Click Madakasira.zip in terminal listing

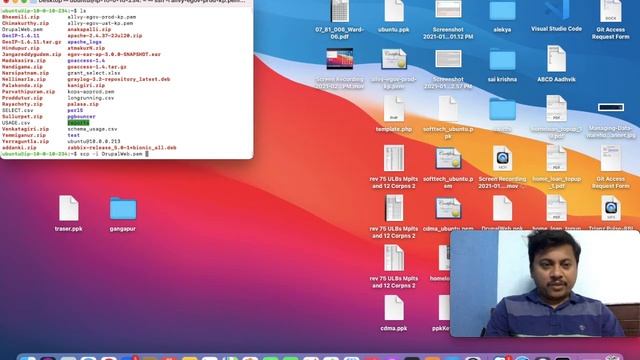[24, 60]
